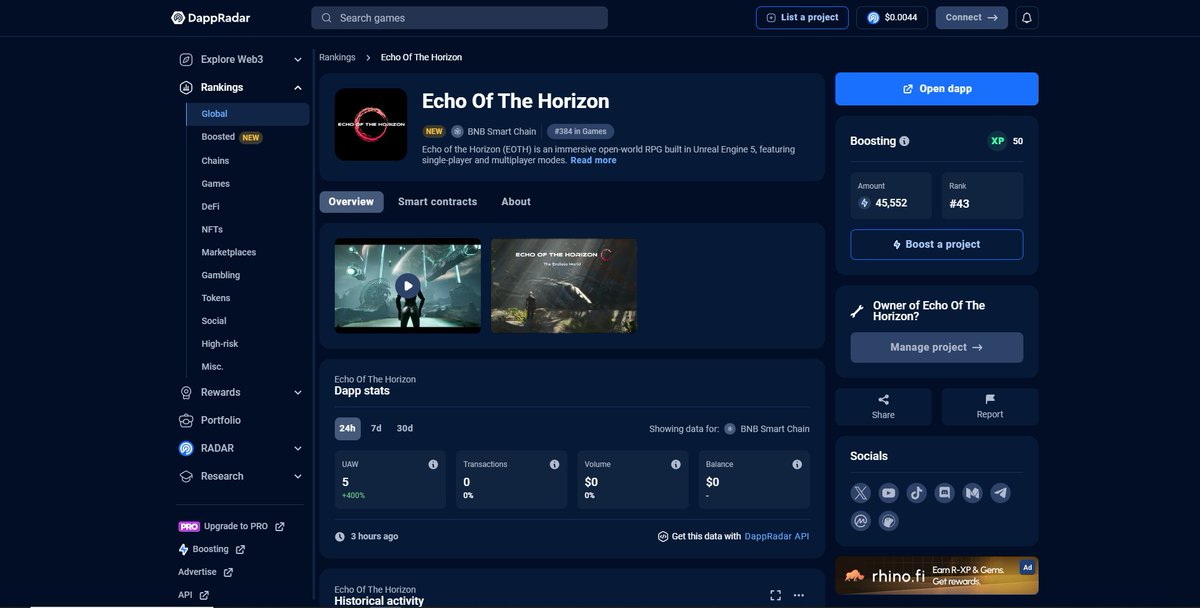This screenshot has height=608, width=1200.
Task: Open the CoinGecko social link
Action: point(889,521)
